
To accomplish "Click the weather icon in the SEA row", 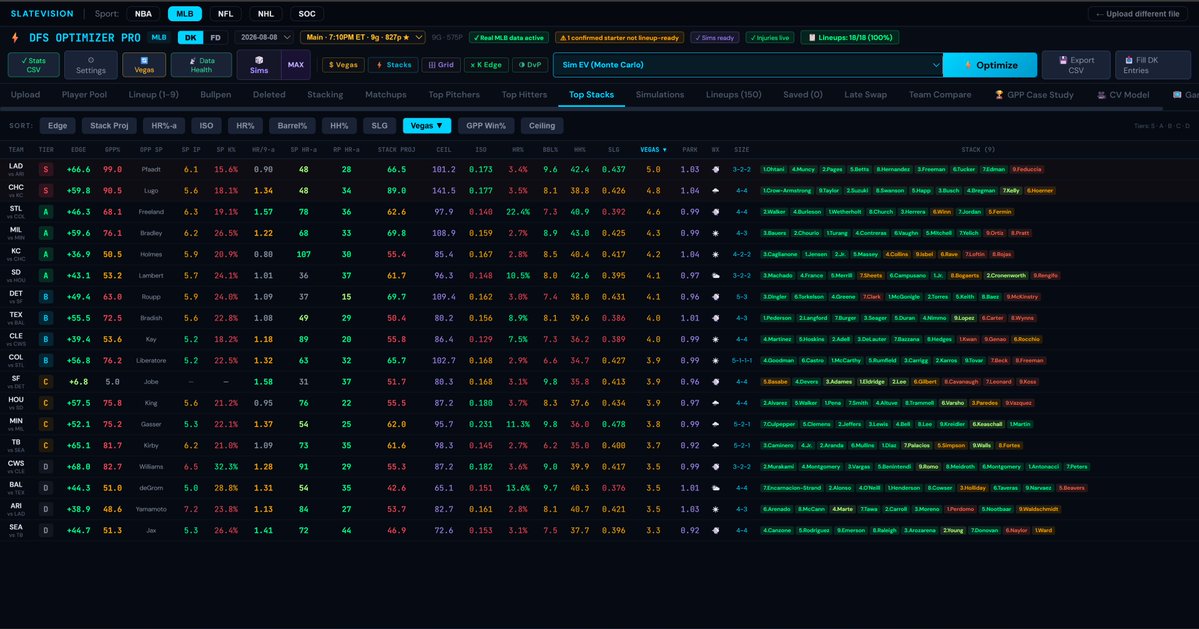I will click(x=716, y=530).
